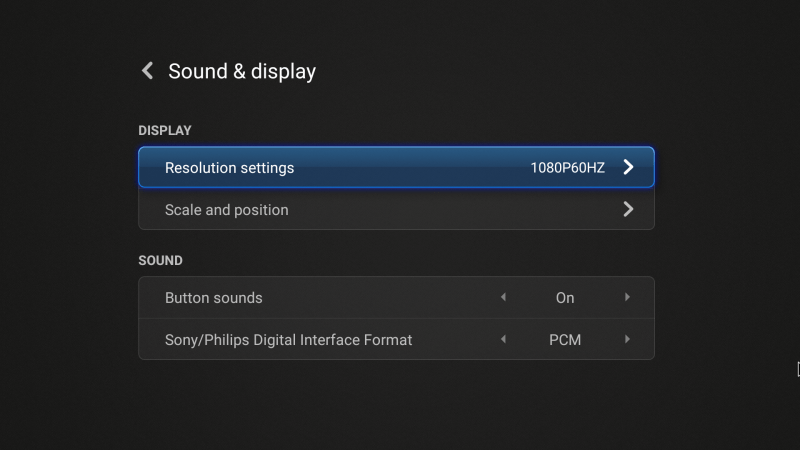Click the SOUND section header
This screenshot has width=800, height=450.
pyautogui.click(x=160, y=260)
